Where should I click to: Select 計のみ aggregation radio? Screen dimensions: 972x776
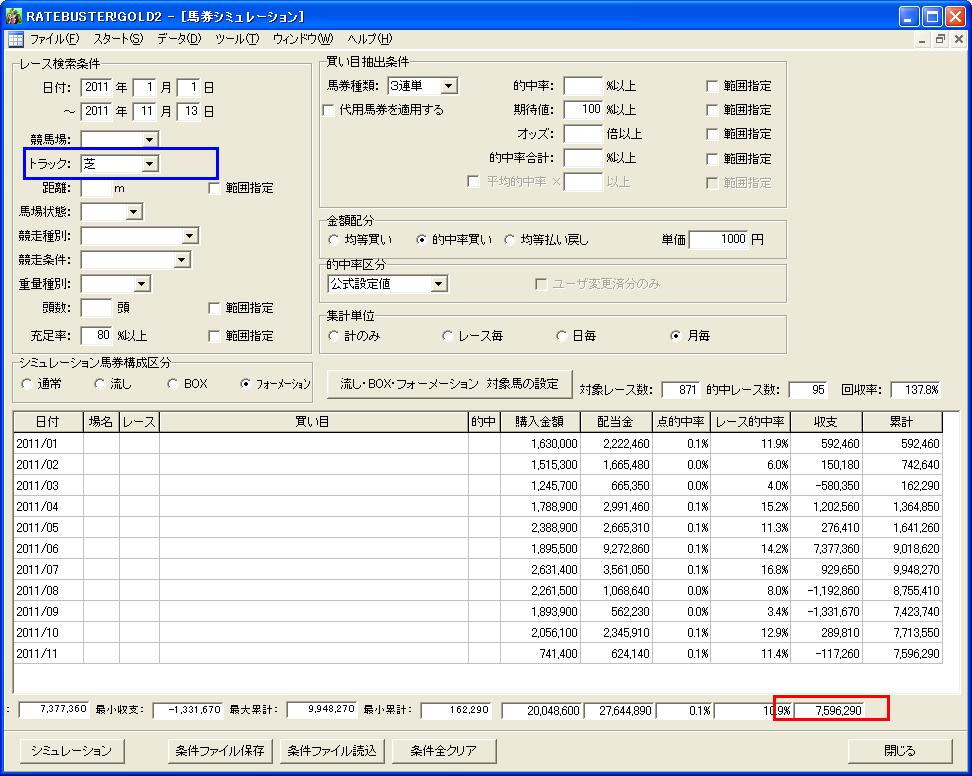click(334, 336)
